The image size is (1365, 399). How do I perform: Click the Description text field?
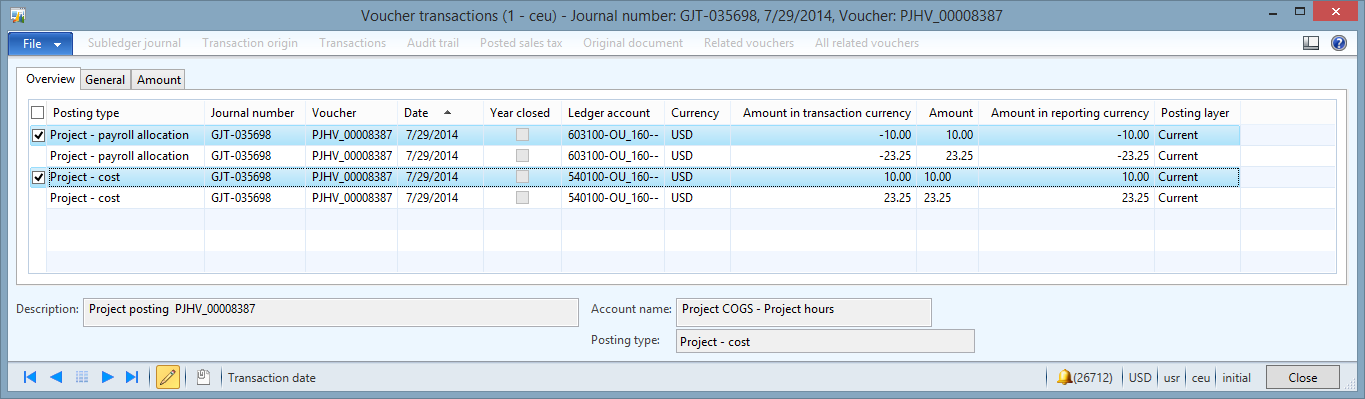coord(331,312)
